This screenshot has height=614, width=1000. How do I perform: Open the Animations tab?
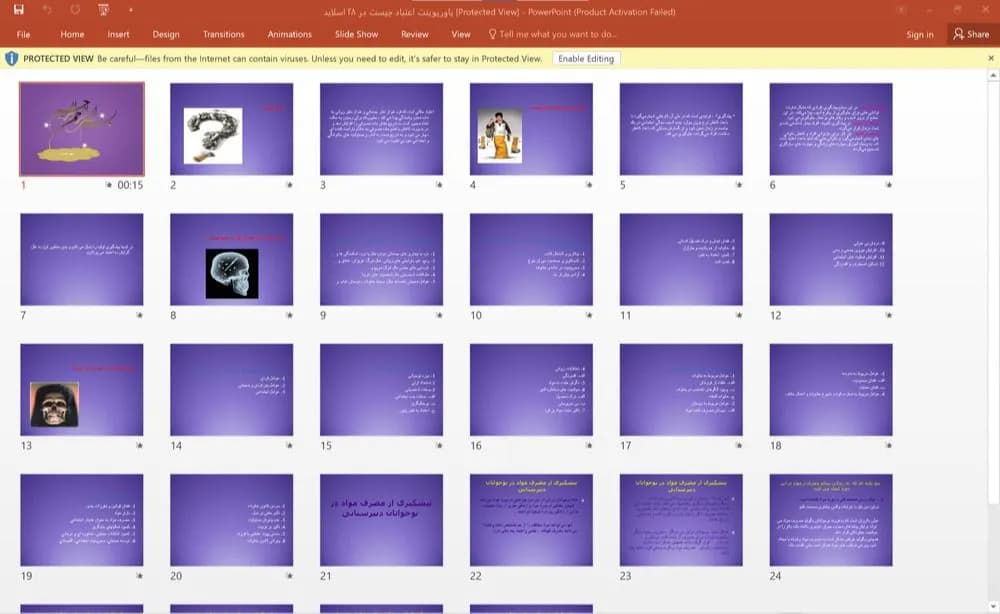(x=290, y=34)
